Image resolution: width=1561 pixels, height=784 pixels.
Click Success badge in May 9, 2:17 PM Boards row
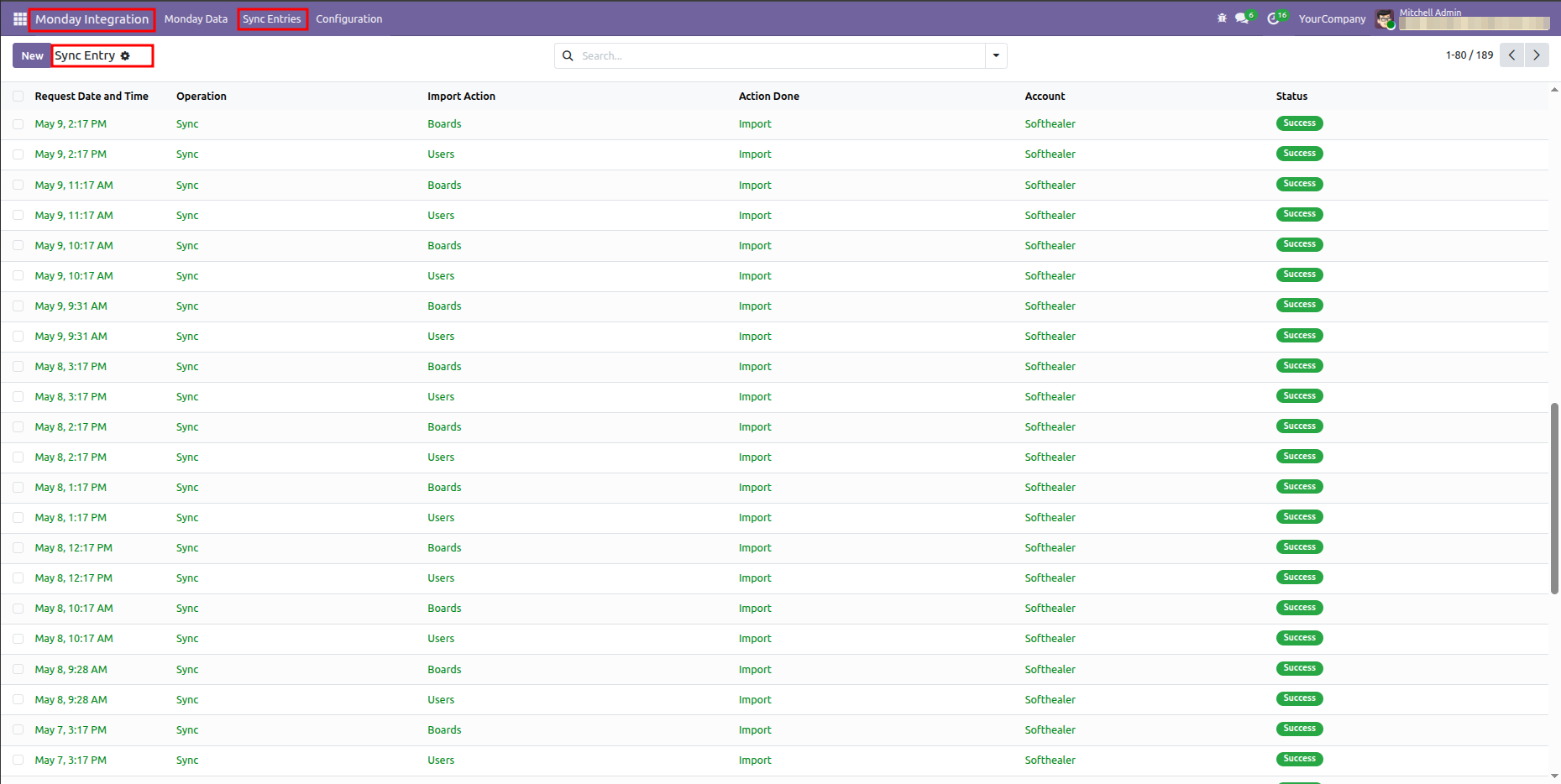click(1299, 123)
